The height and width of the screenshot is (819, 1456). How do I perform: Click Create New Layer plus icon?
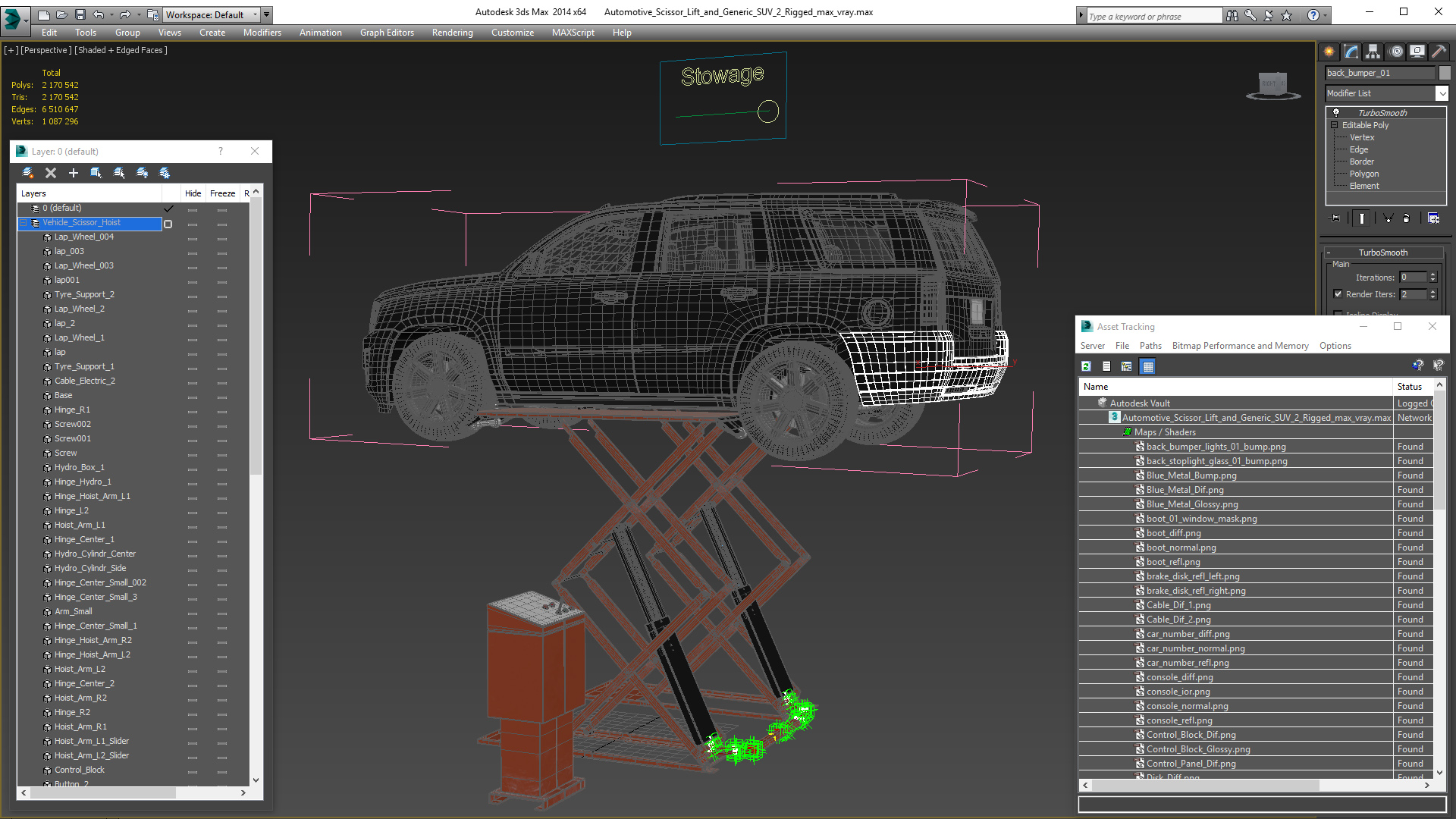point(74,173)
